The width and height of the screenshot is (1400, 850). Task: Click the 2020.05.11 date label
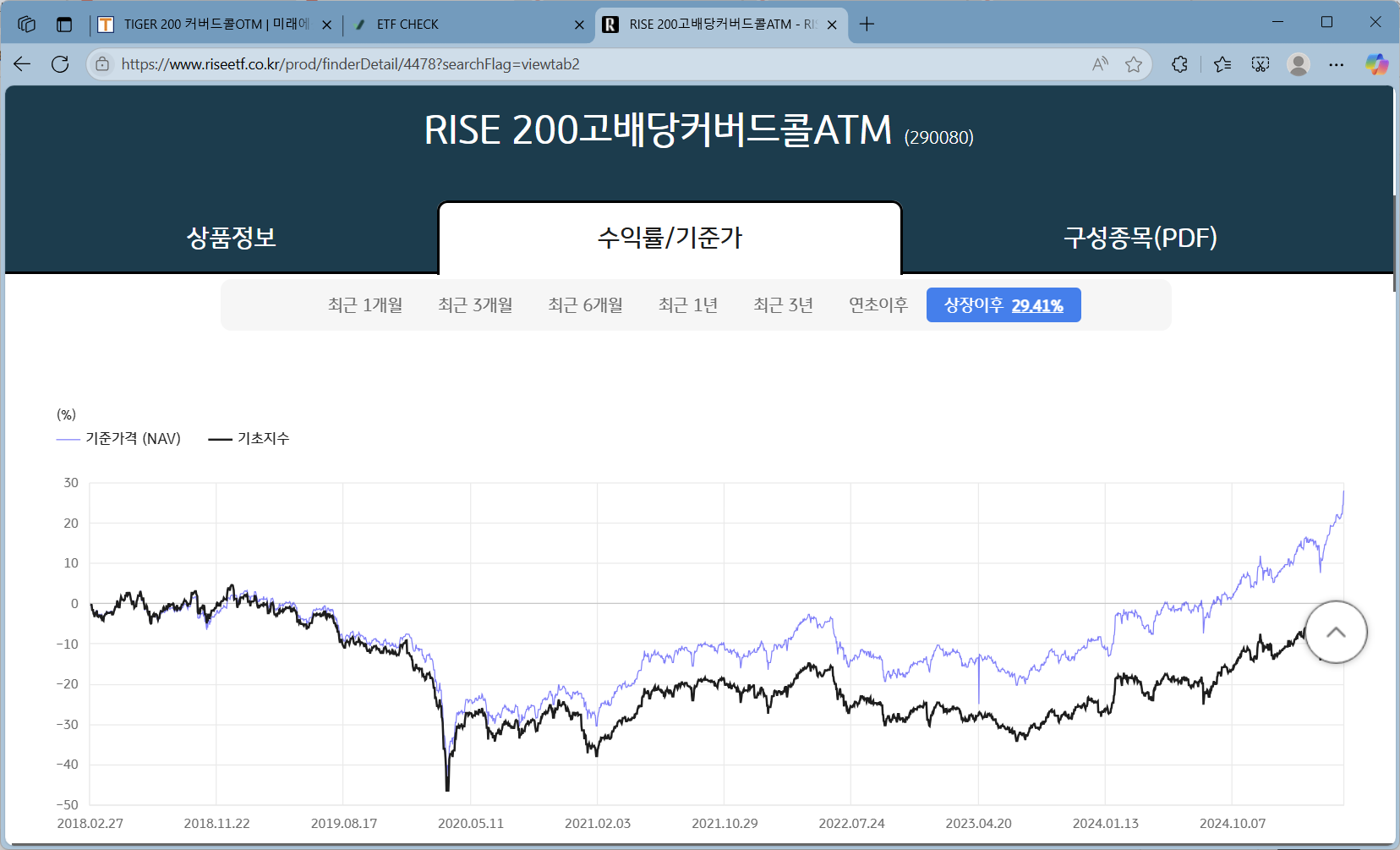tap(471, 824)
